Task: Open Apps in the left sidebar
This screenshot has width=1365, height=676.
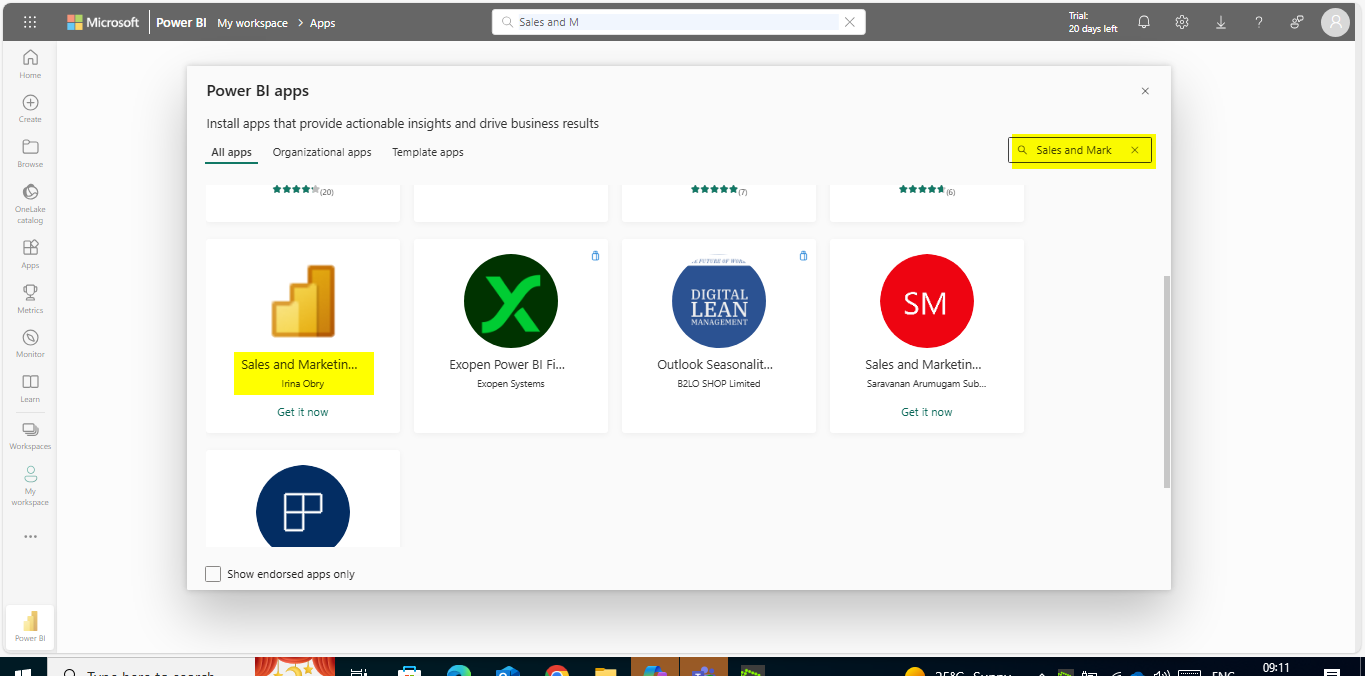Action: coord(30,254)
